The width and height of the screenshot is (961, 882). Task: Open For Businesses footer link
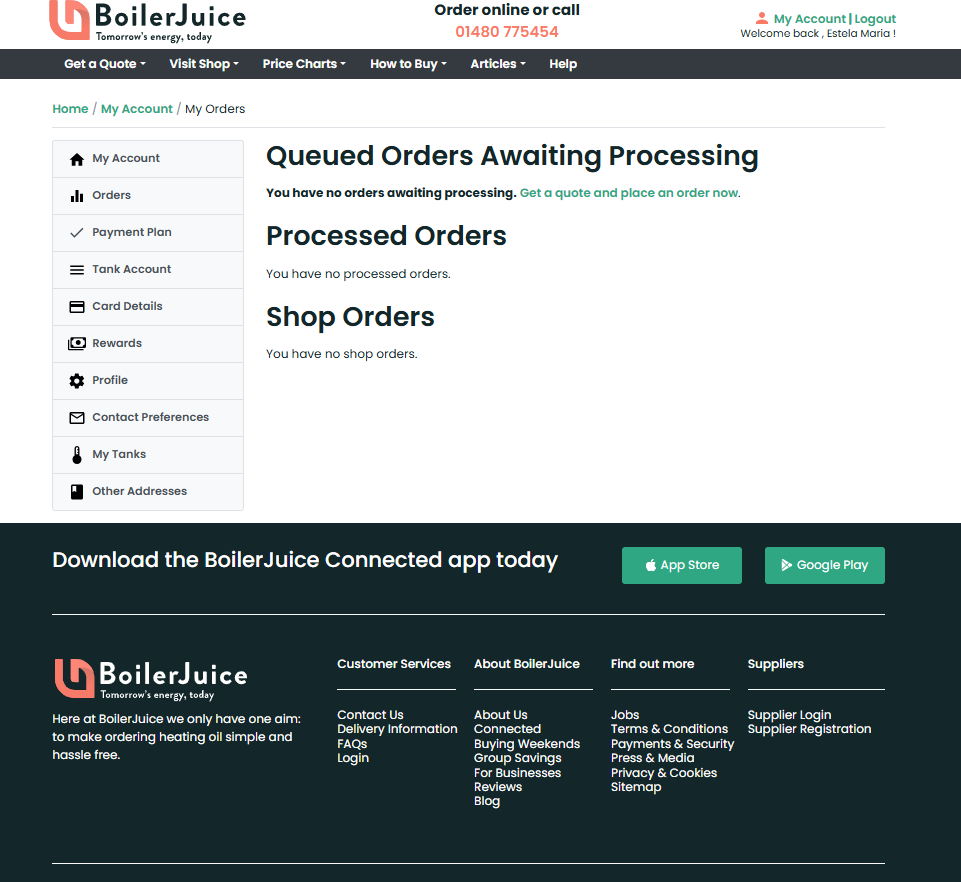point(517,772)
